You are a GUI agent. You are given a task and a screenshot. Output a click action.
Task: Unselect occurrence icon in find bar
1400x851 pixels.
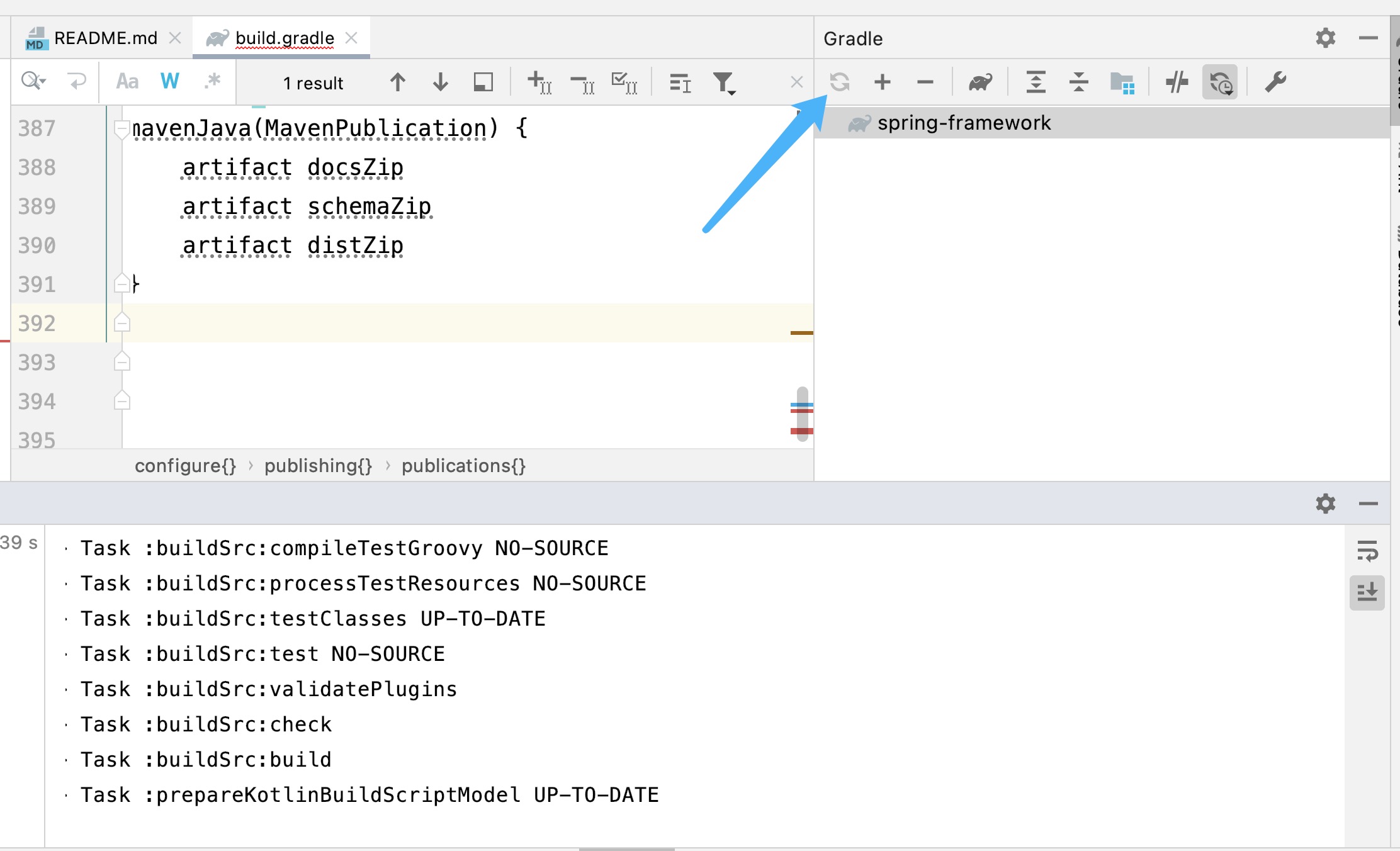point(582,82)
